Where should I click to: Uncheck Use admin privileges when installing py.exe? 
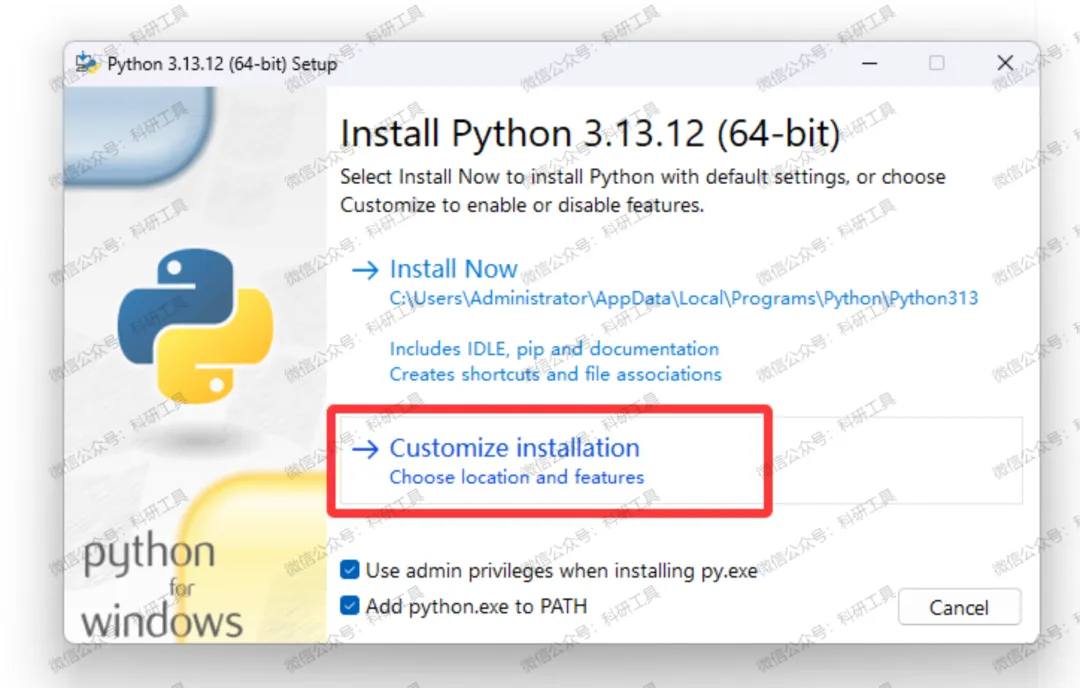(x=350, y=570)
